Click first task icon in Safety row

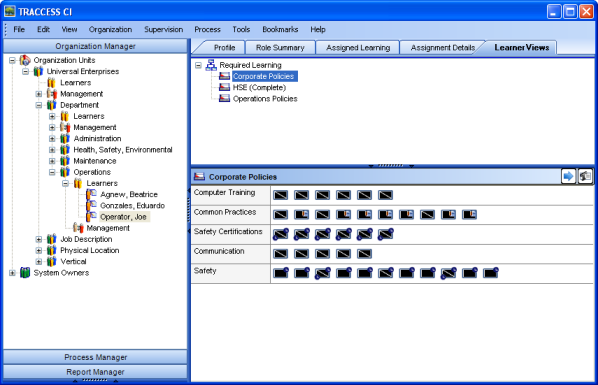coord(281,273)
